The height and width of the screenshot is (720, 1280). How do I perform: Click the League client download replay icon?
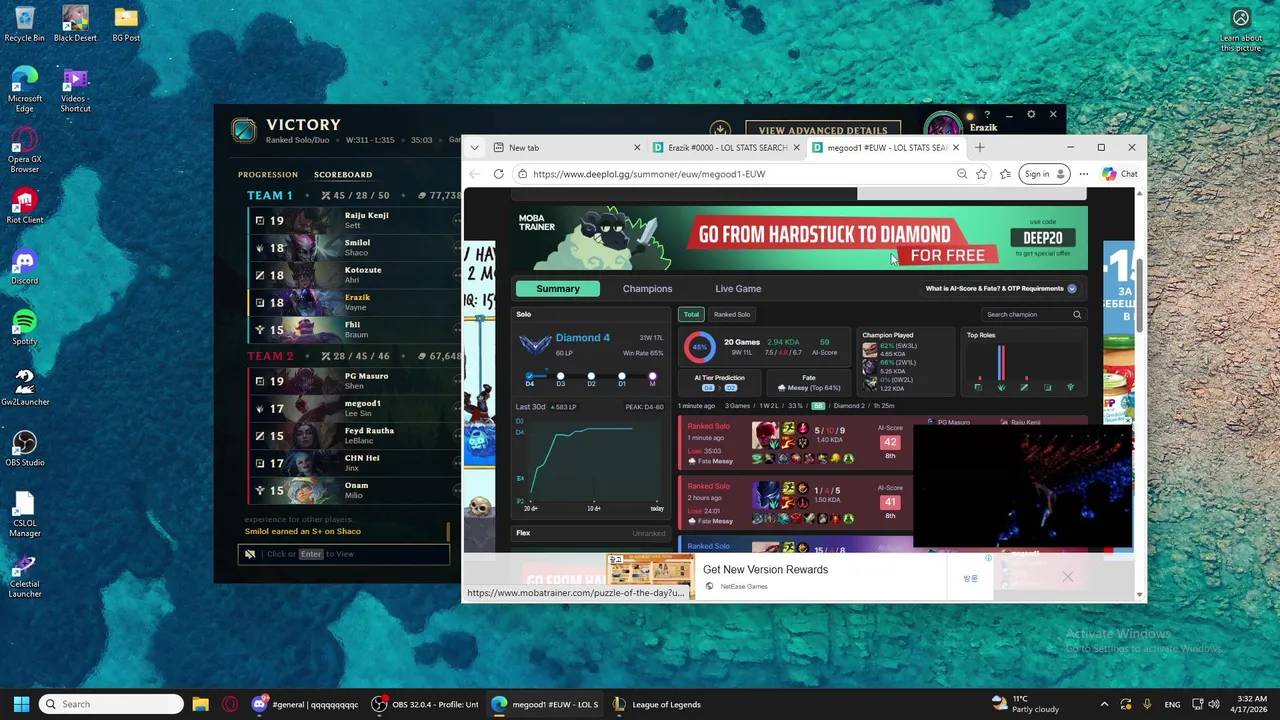(x=720, y=130)
